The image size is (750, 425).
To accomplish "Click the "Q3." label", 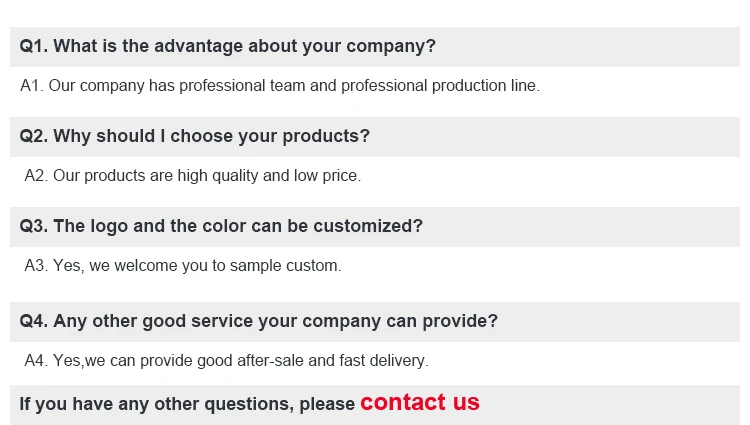I will (33, 226).
